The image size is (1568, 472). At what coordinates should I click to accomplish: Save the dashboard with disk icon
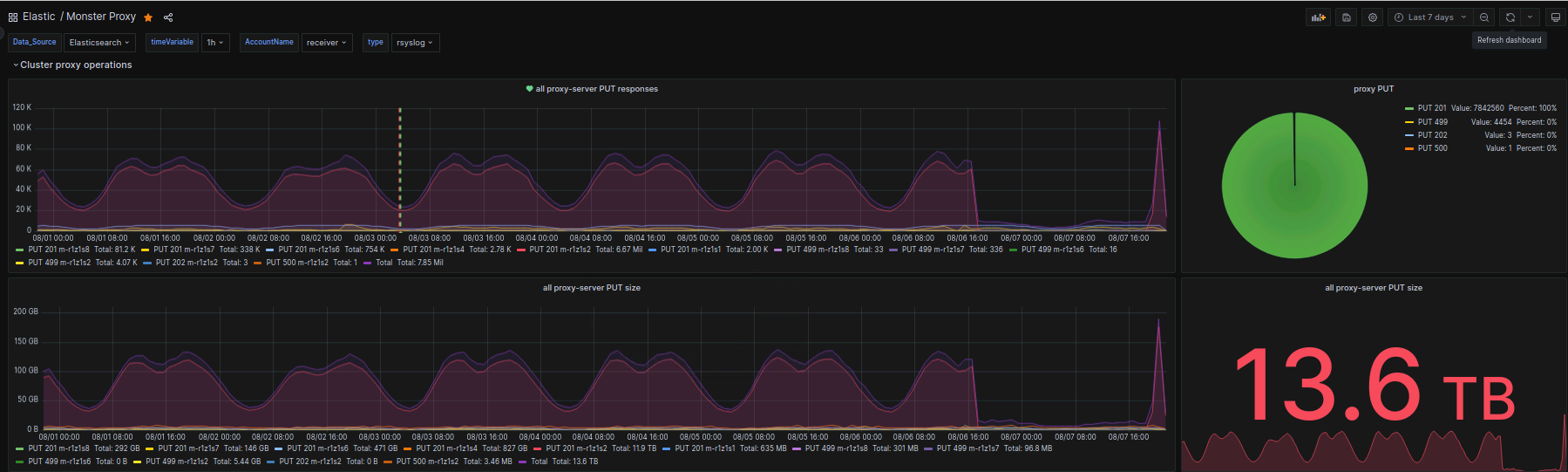[x=1347, y=17]
